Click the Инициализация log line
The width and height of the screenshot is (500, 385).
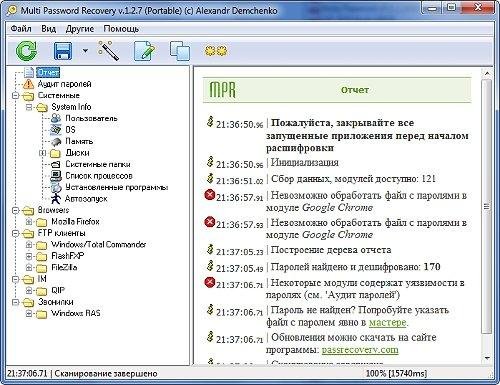click(x=305, y=162)
